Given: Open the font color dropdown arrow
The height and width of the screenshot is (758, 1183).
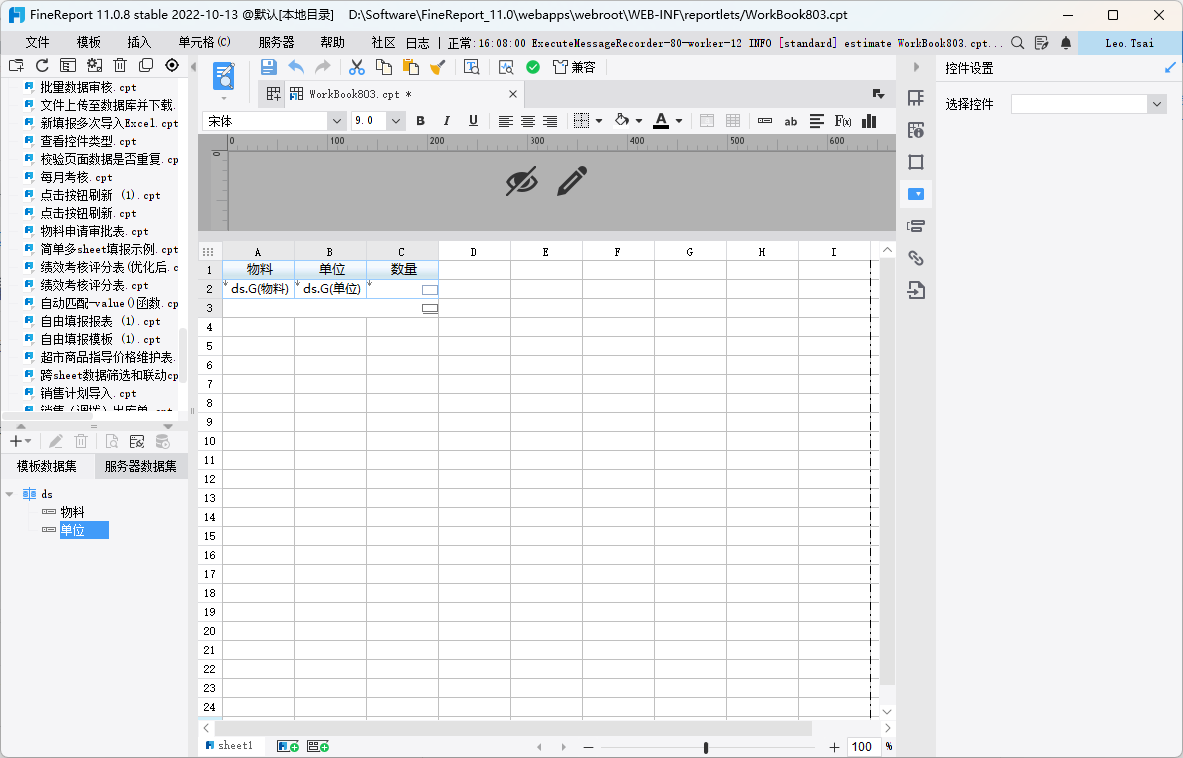Looking at the screenshot, I should (x=679, y=121).
